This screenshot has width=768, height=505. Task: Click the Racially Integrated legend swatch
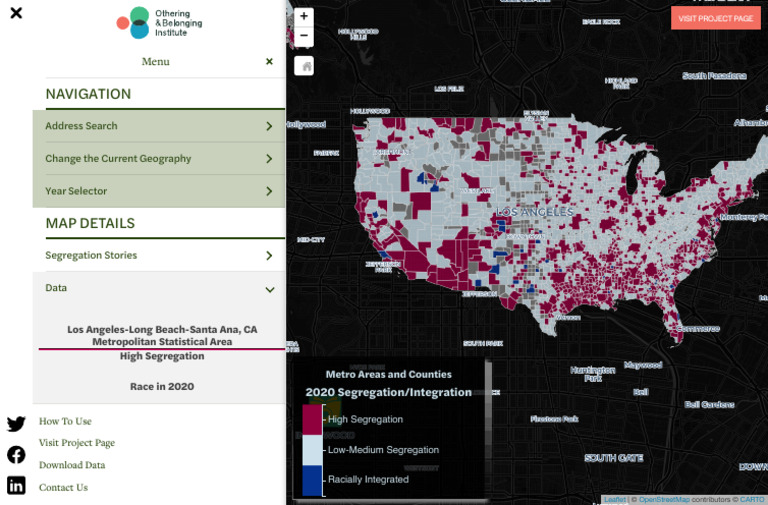[x=312, y=481]
